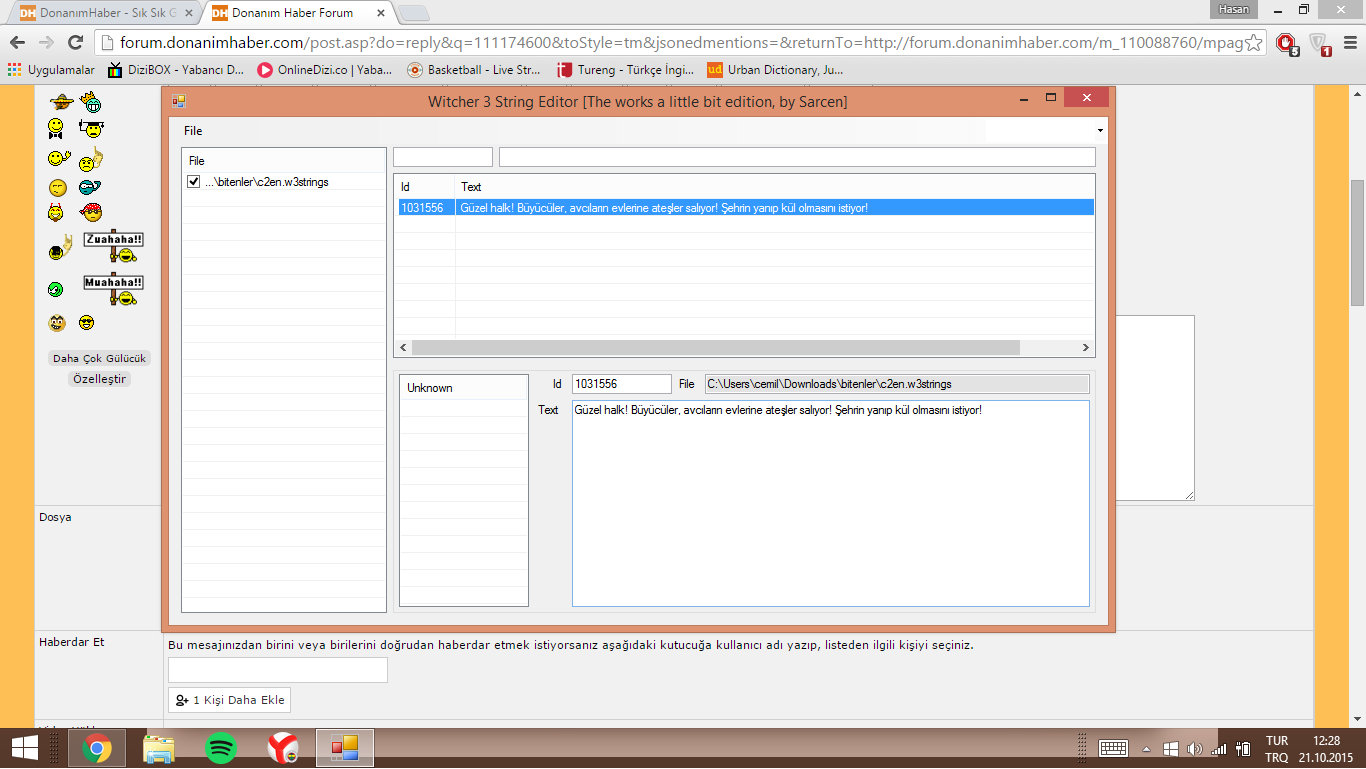Image resolution: width=1366 pixels, height=769 pixels.
Task: Insert the green swirl smiley
Action: point(56,289)
